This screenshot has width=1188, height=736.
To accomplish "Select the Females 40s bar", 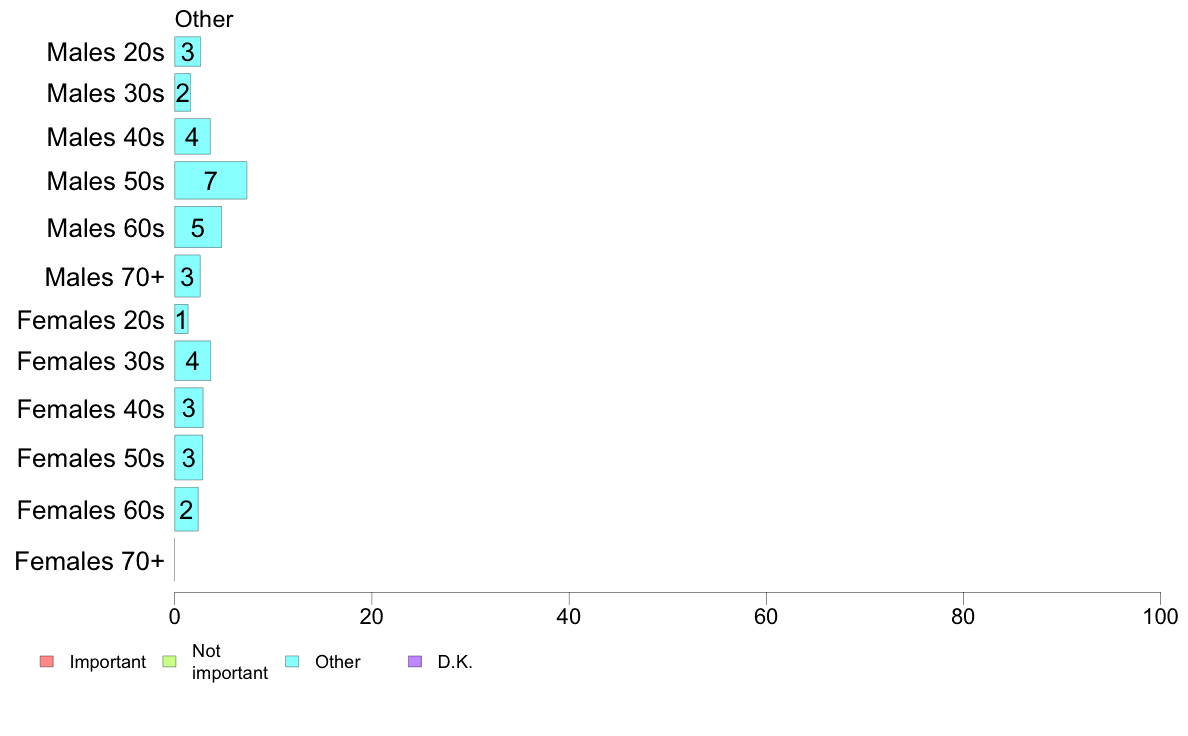I will pos(189,408).
